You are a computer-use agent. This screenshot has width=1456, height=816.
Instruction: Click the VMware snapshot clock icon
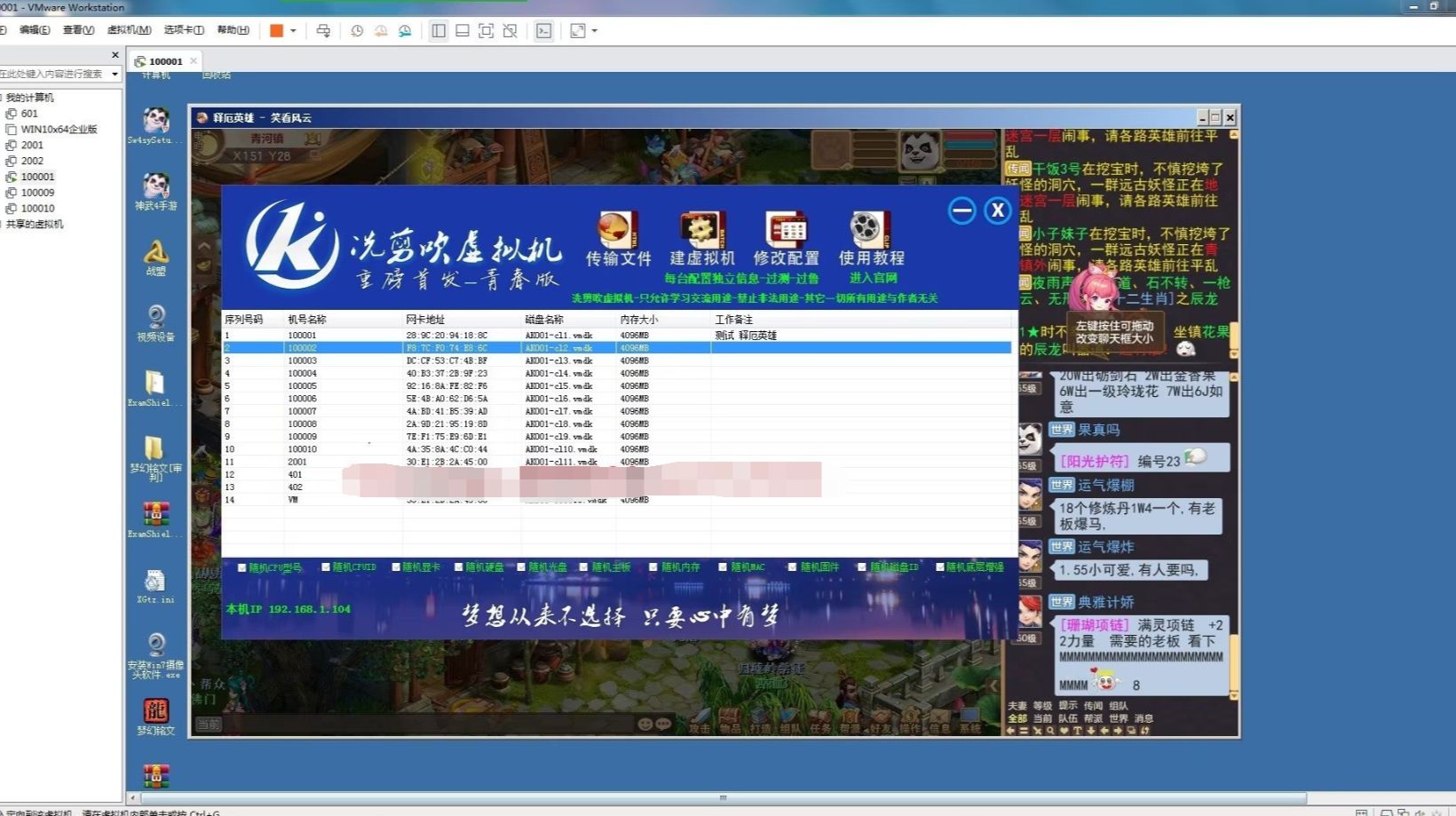(x=357, y=30)
